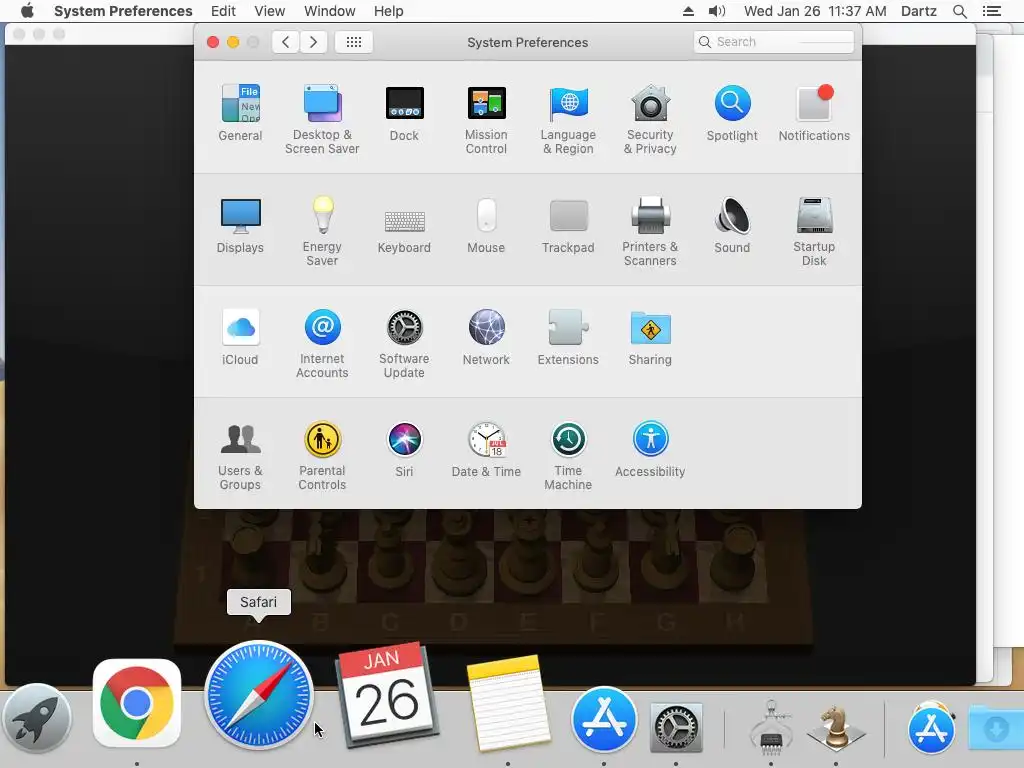Open Startup Disk preferences
This screenshot has width=1024, height=768.
[814, 231]
